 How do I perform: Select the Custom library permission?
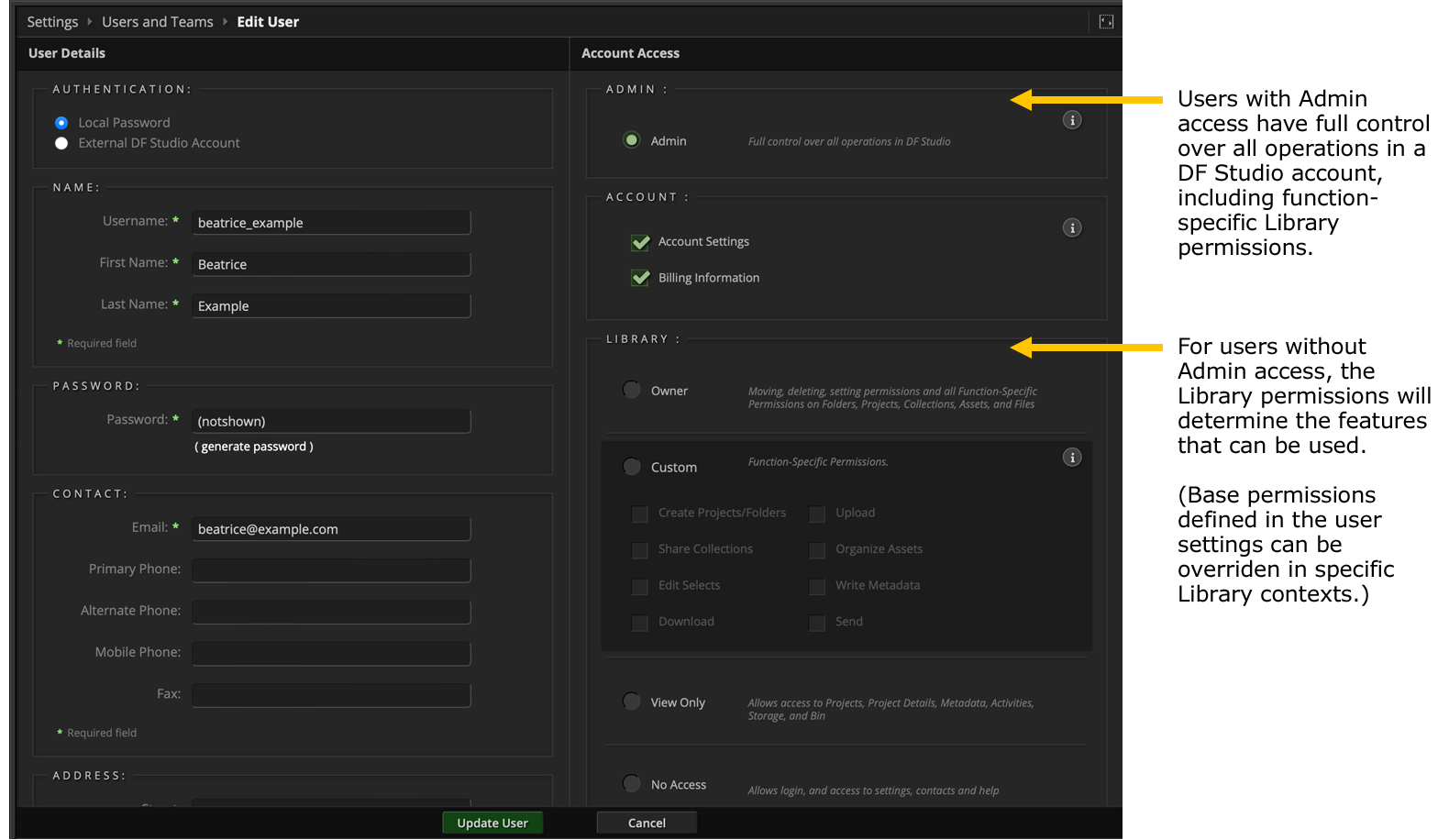point(631,467)
